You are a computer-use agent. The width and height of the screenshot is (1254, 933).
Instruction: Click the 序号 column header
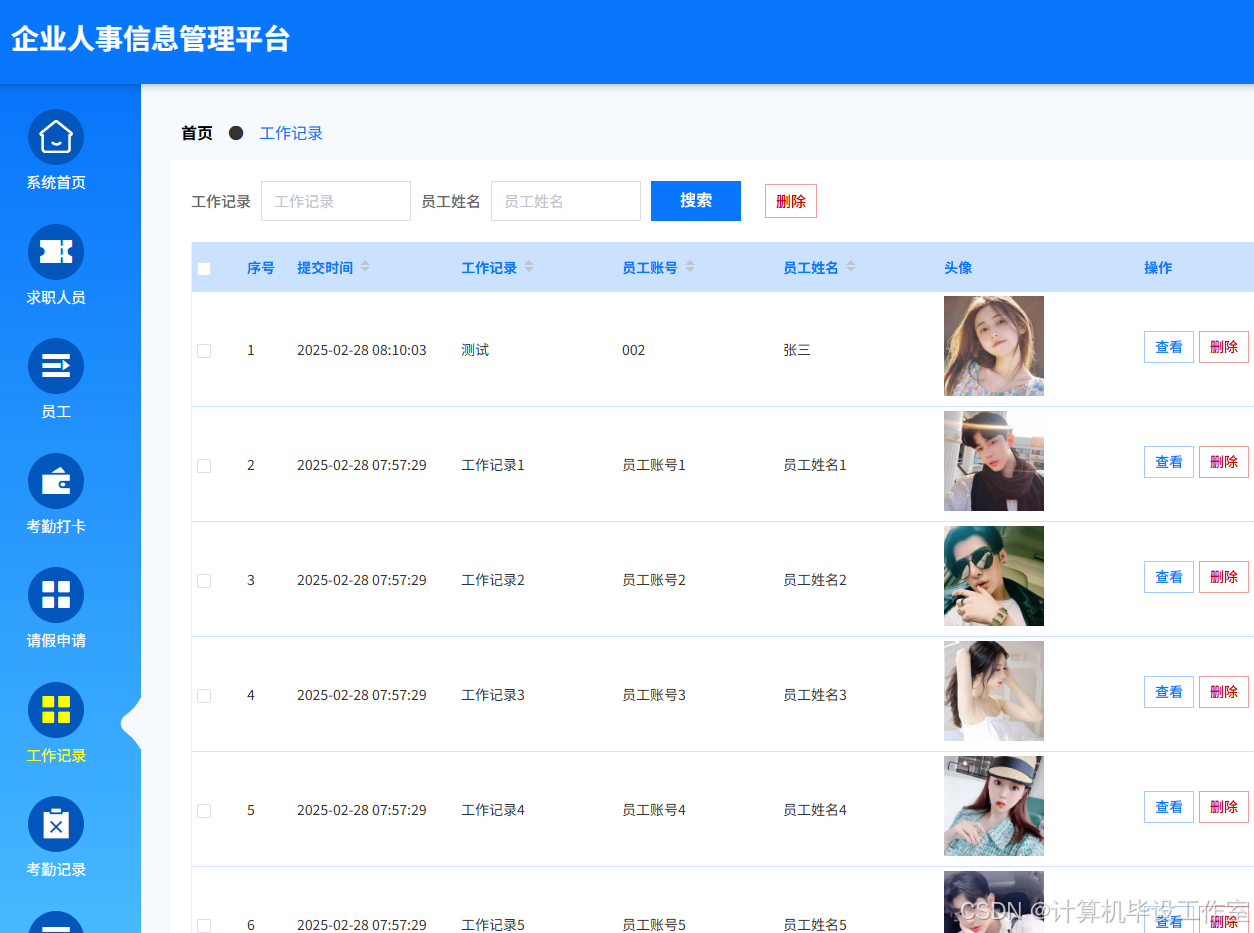(x=261, y=268)
